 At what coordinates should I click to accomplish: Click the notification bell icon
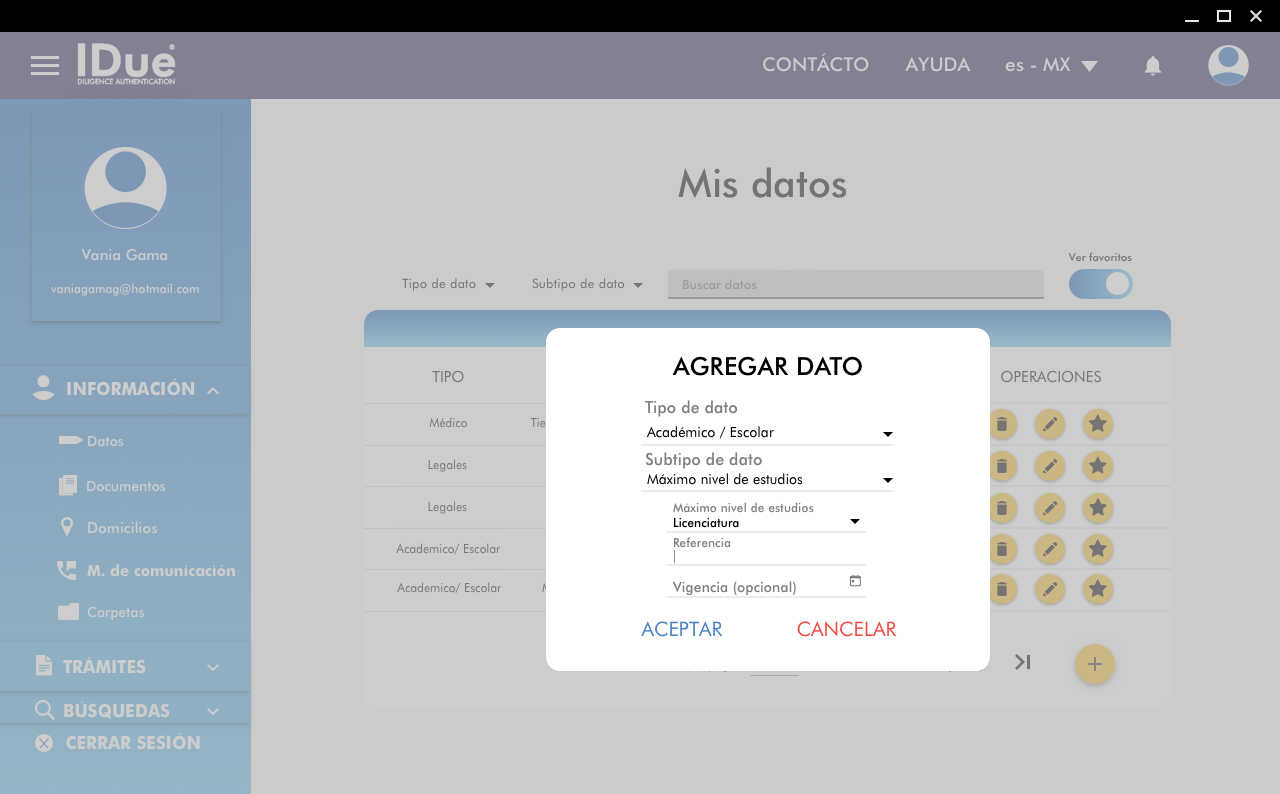1152,66
